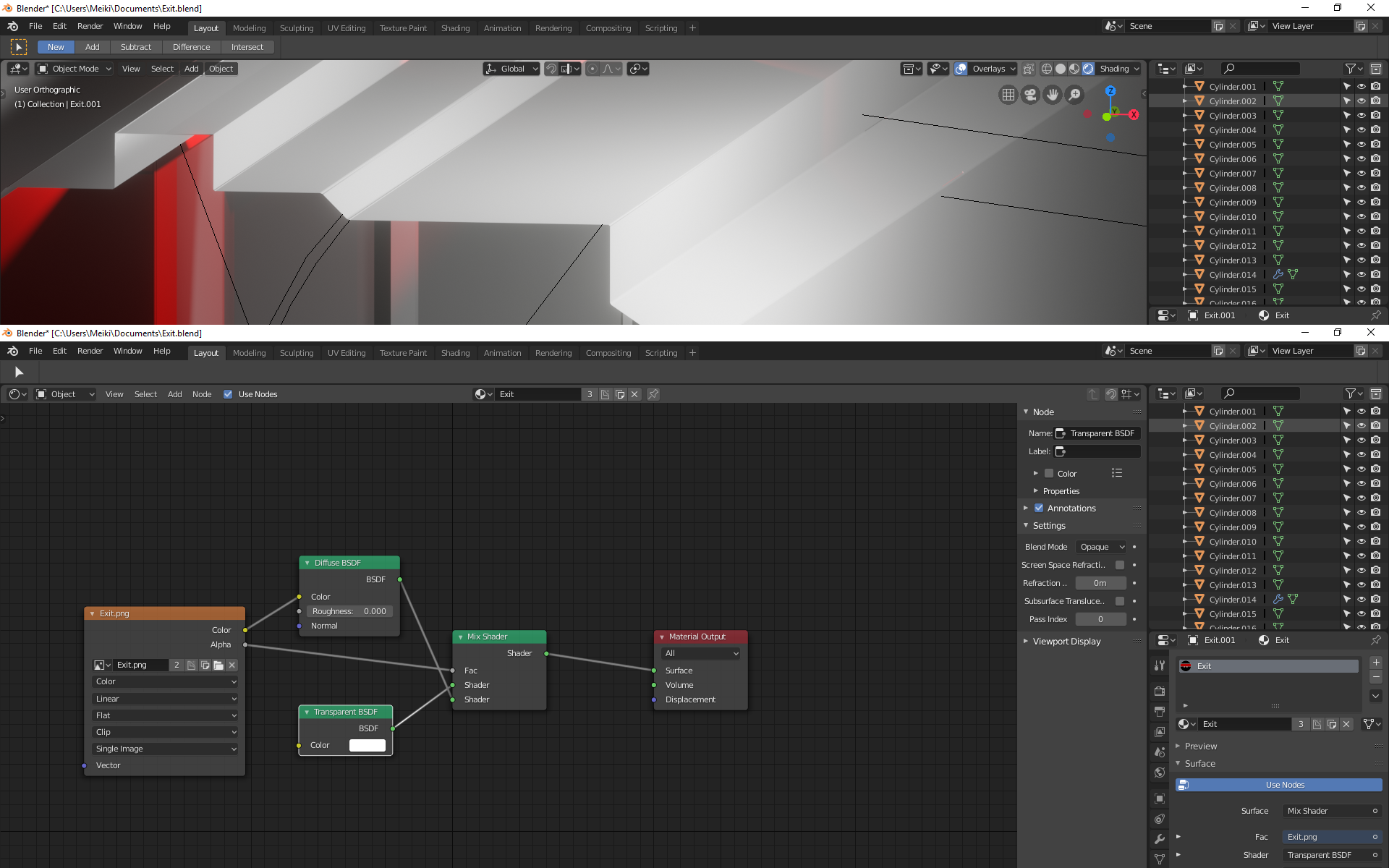
Task: Click the Z axis on the navigation gizmo
Action: (1110, 91)
